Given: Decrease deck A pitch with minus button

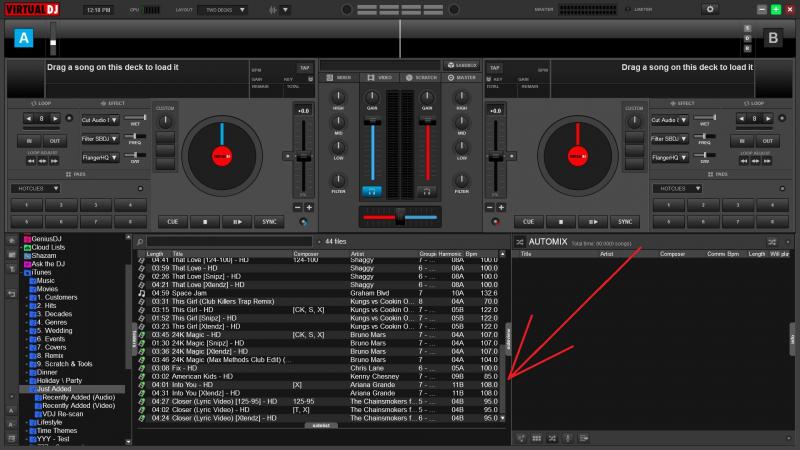Looking at the screenshot, I should [297, 207].
